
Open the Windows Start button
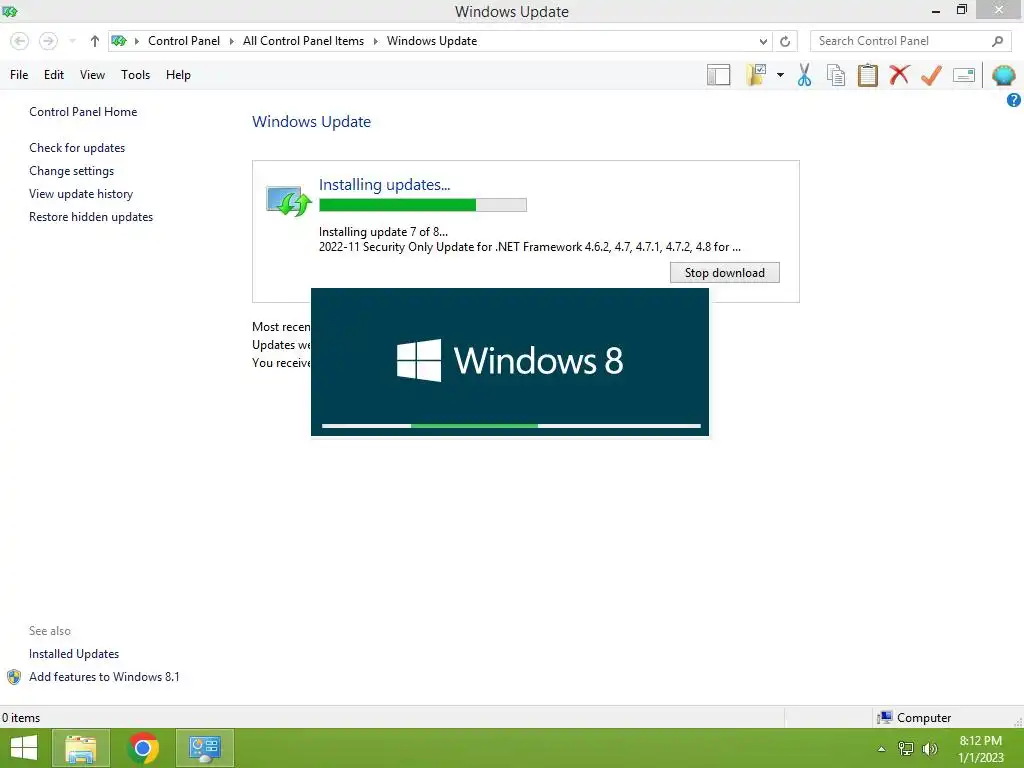[24, 748]
